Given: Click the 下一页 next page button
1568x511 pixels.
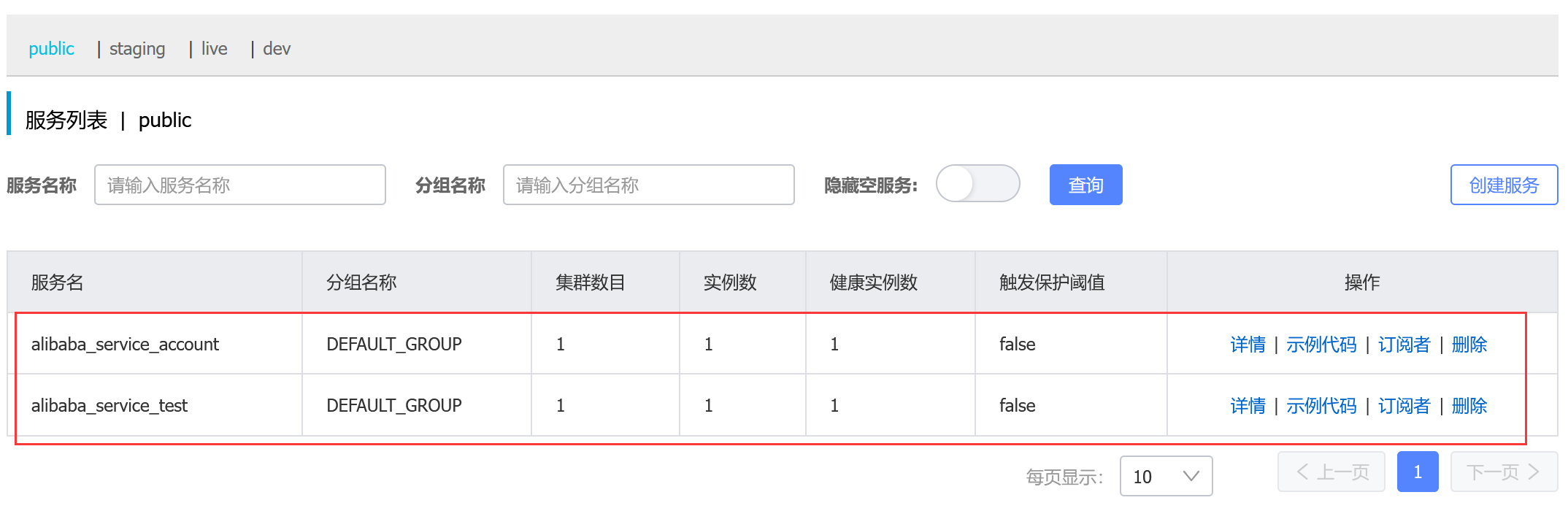Looking at the screenshot, I should coord(1504,472).
